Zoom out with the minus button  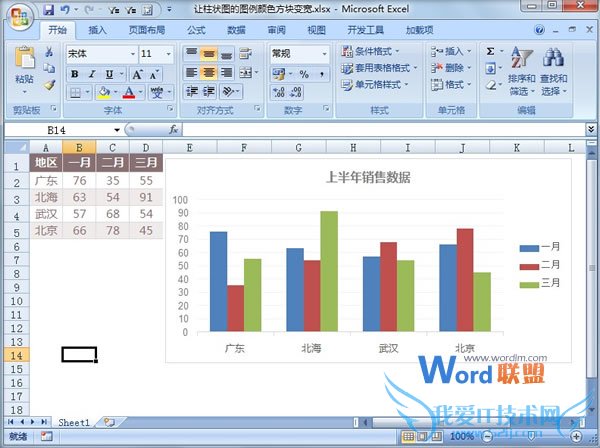pyautogui.click(x=487, y=436)
